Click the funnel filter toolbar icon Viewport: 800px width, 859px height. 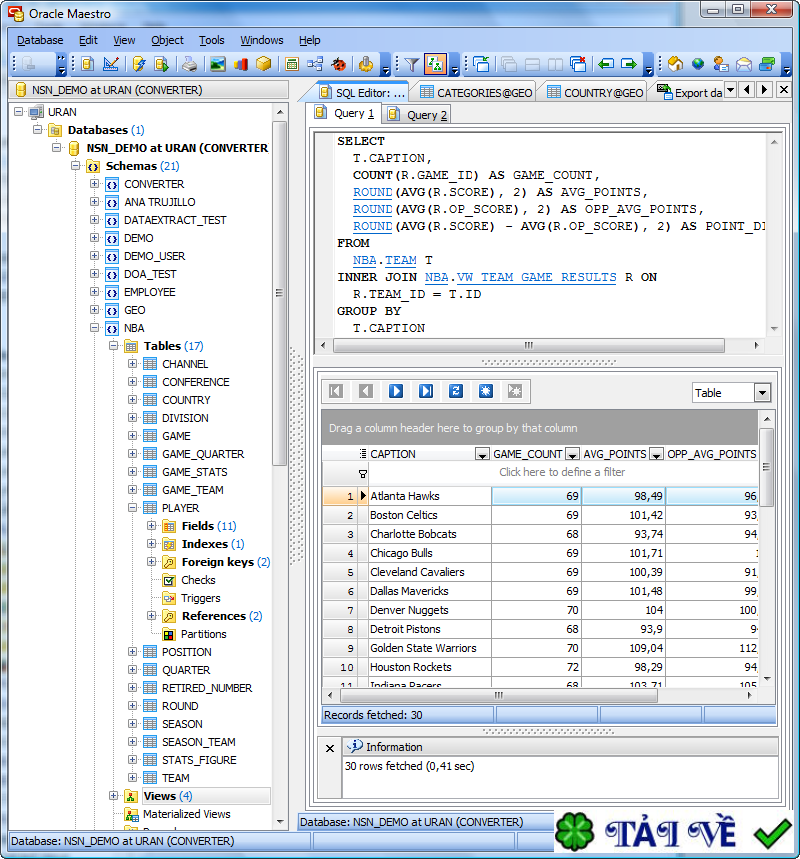pyautogui.click(x=411, y=64)
